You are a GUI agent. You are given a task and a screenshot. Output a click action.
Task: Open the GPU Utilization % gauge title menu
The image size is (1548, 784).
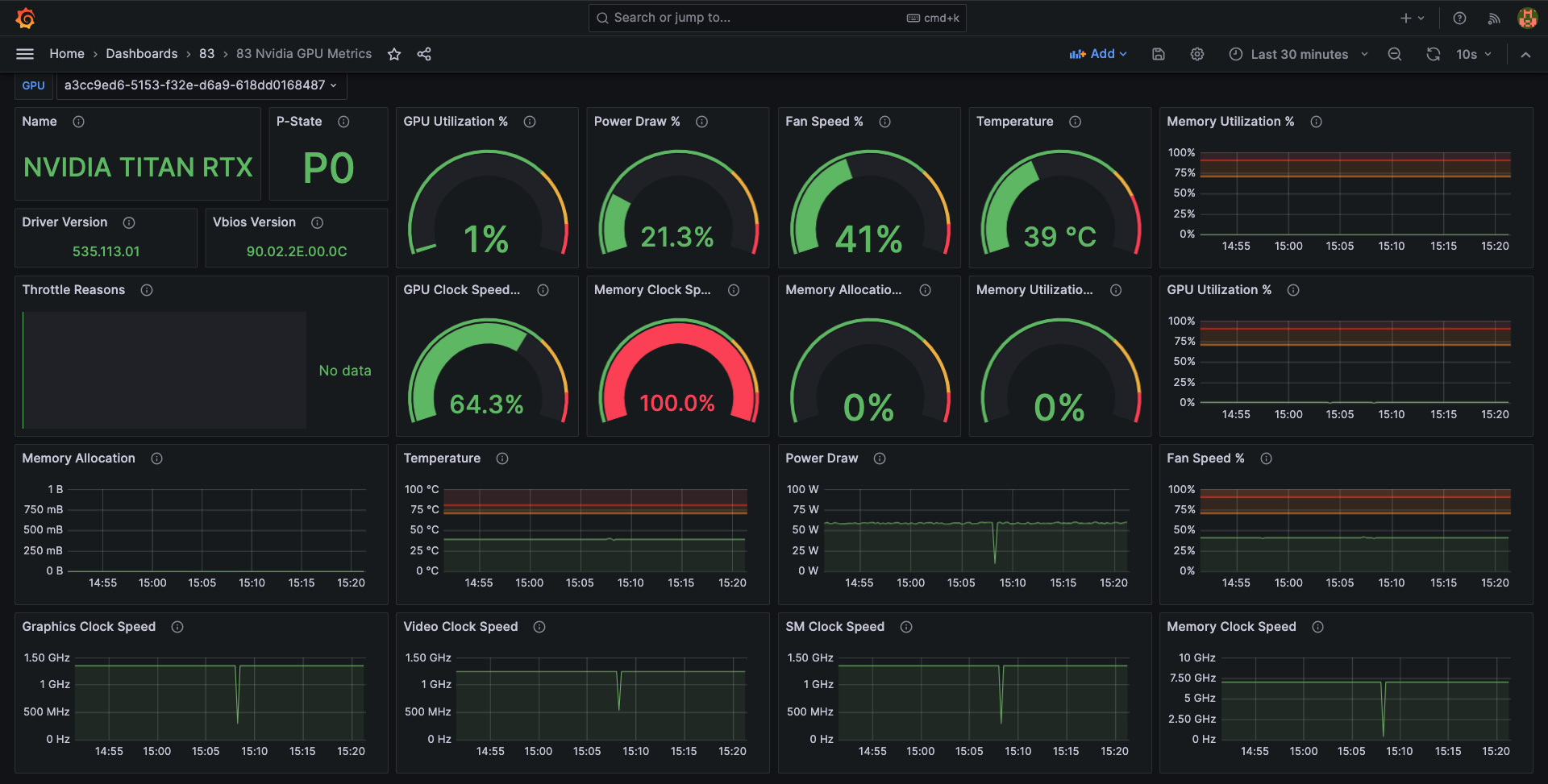point(456,122)
